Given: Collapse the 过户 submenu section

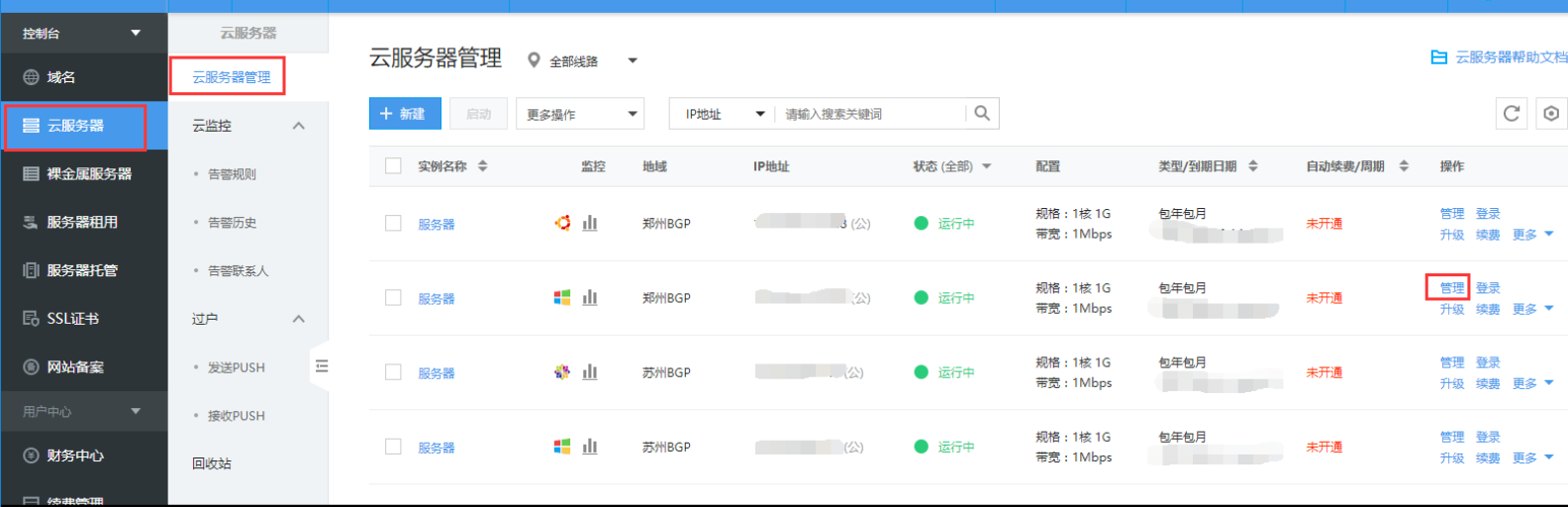Looking at the screenshot, I should click(x=299, y=319).
